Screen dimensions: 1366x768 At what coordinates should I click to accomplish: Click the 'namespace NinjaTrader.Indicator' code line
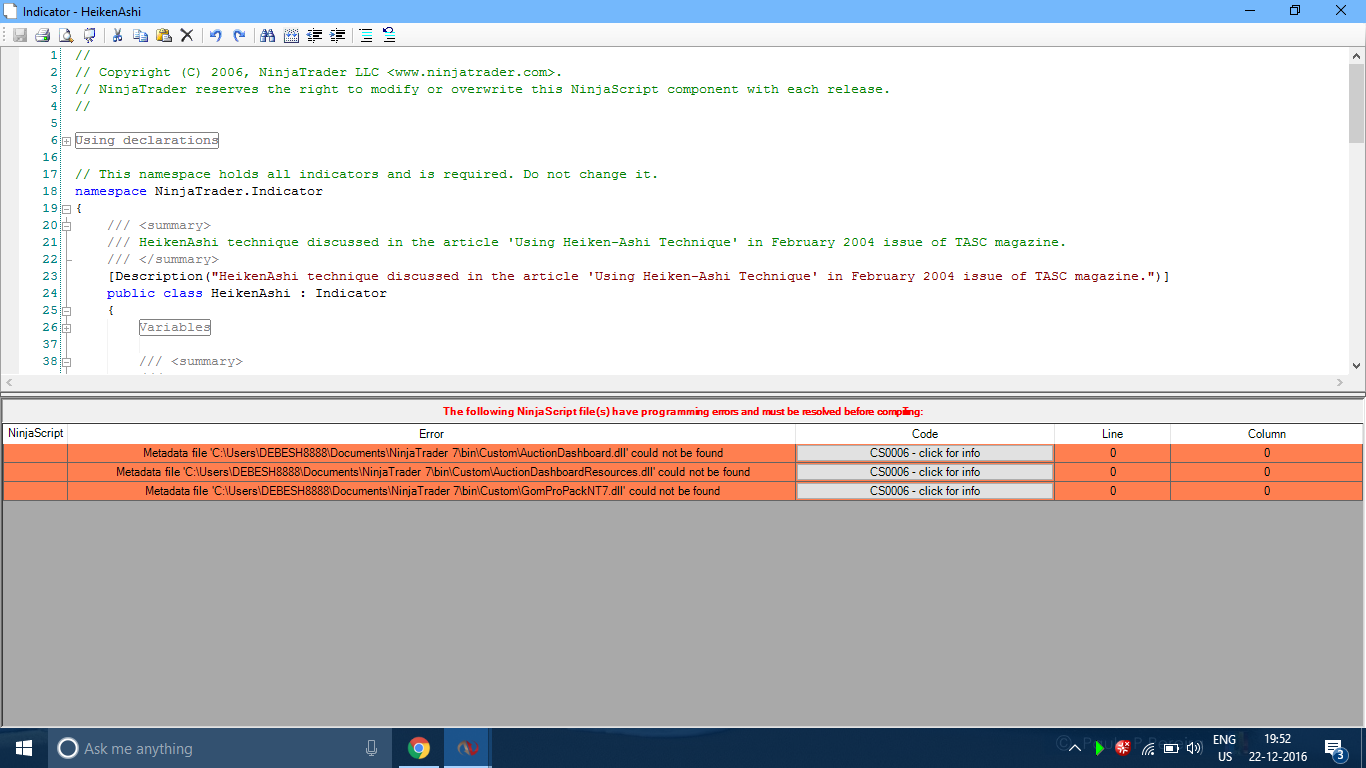pyautogui.click(x=199, y=191)
